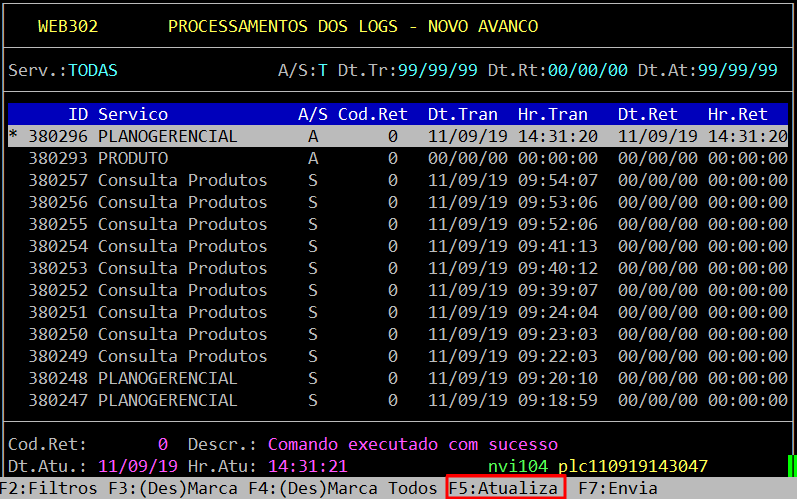Click the green cursor block at right edge

(791, 466)
